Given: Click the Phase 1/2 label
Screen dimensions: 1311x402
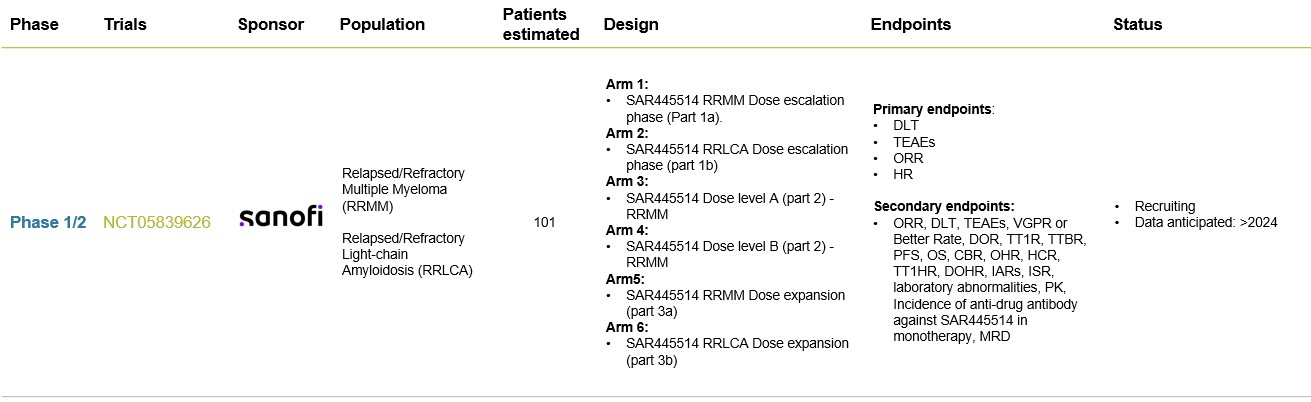Looking at the screenshot, I should pos(46,222).
